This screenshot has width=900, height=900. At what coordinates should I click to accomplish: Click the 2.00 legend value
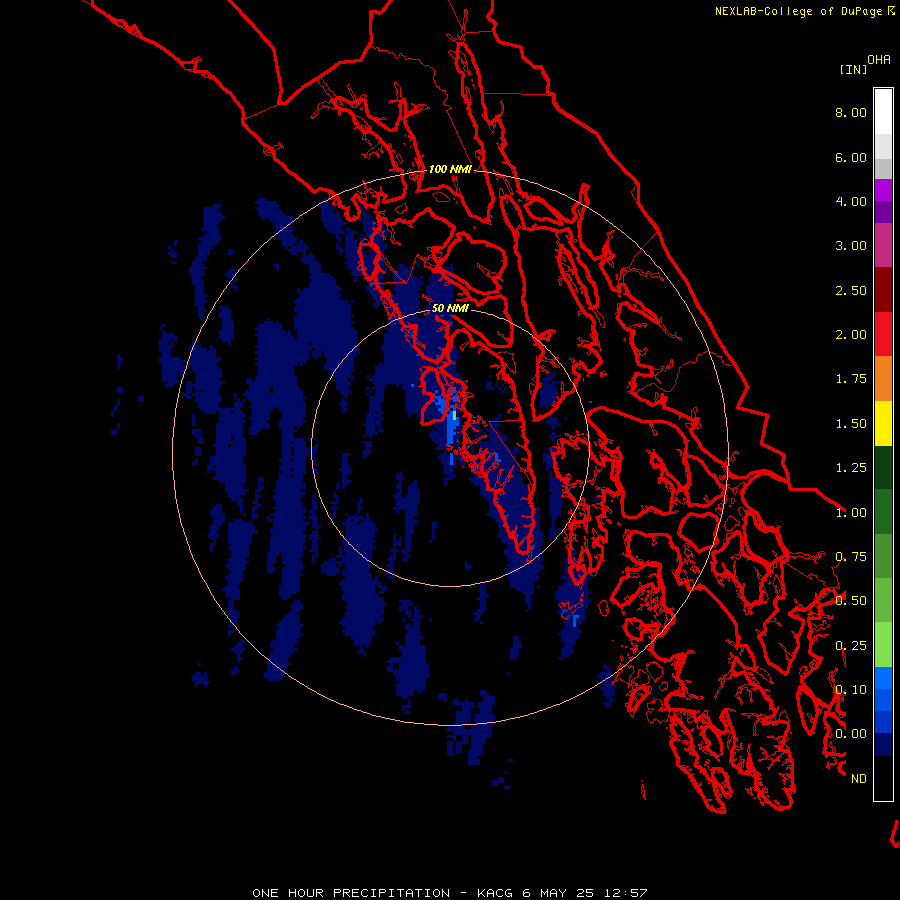851,335
